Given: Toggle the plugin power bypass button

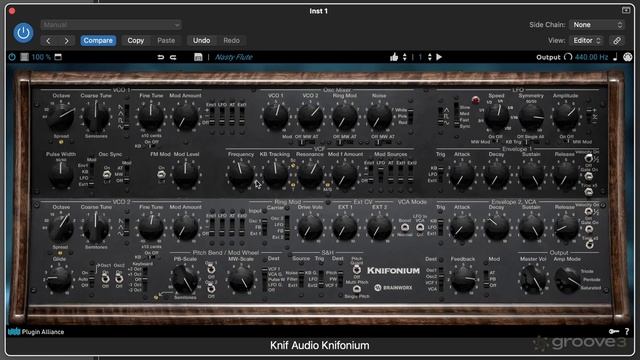Looking at the screenshot, I should tap(23, 33).
